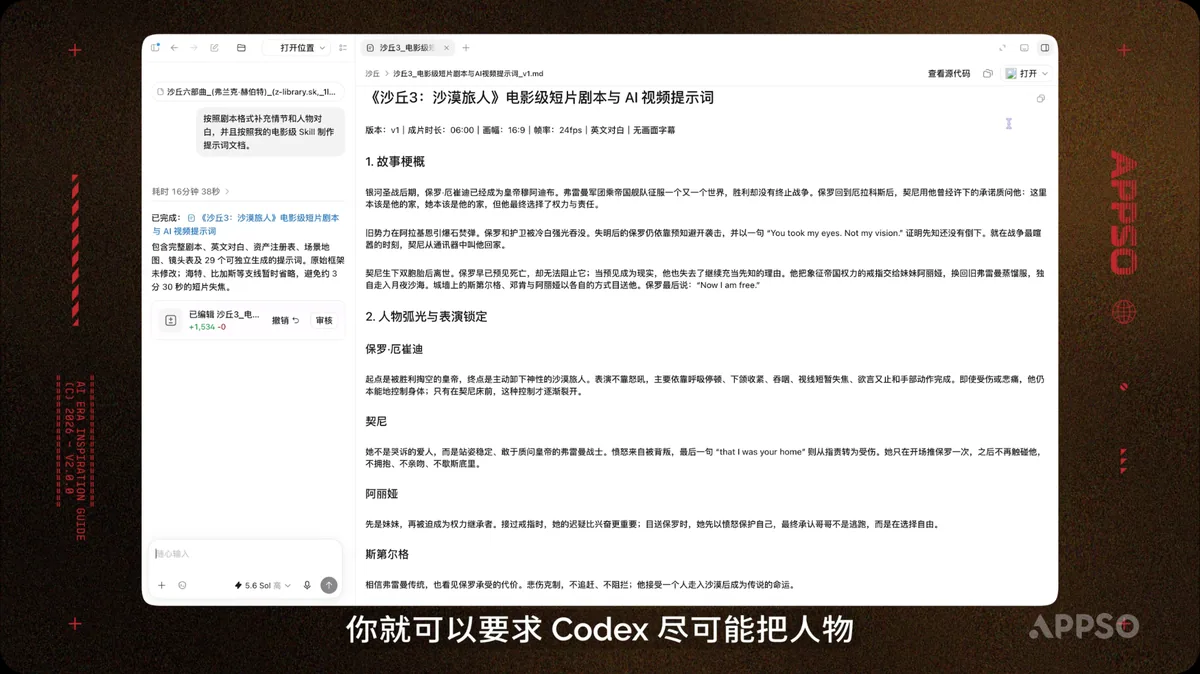The image size is (1200, 674).
Task: Start a new chat with compose icon
Action: click(x=214, y=48)
